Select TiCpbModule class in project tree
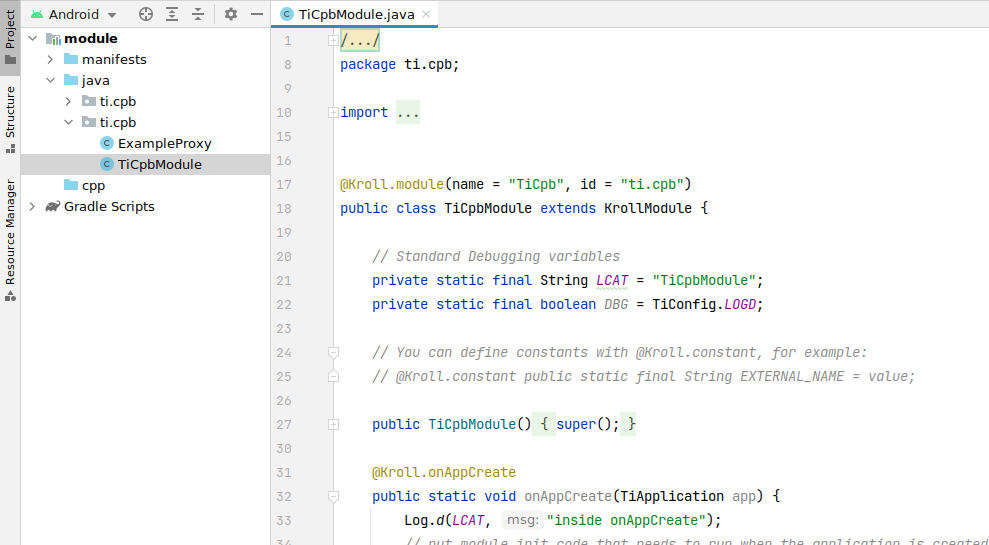 [159, 164]
